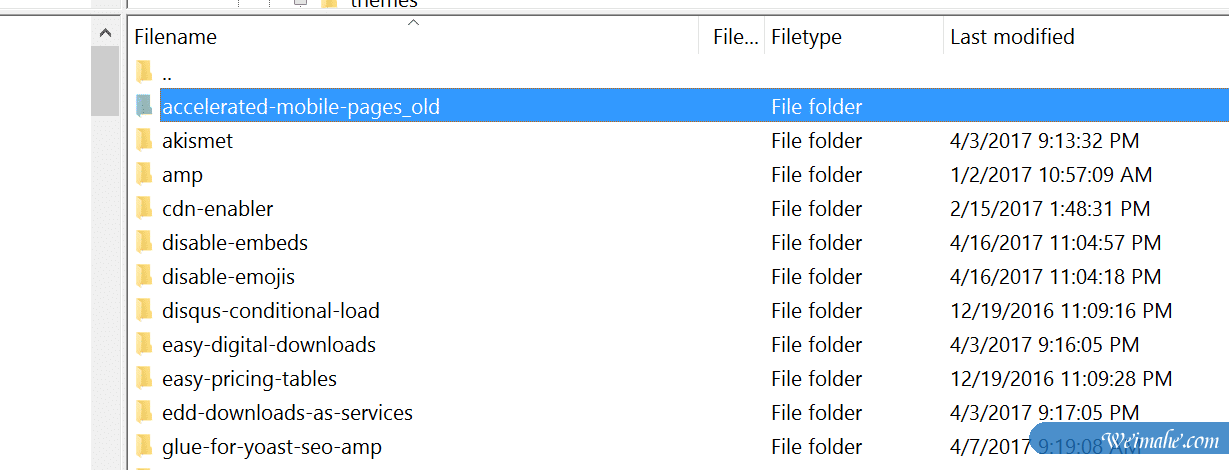Select the edd-downloads-as-services folder entry
1229x470 pixels.
tap(287, 413)
